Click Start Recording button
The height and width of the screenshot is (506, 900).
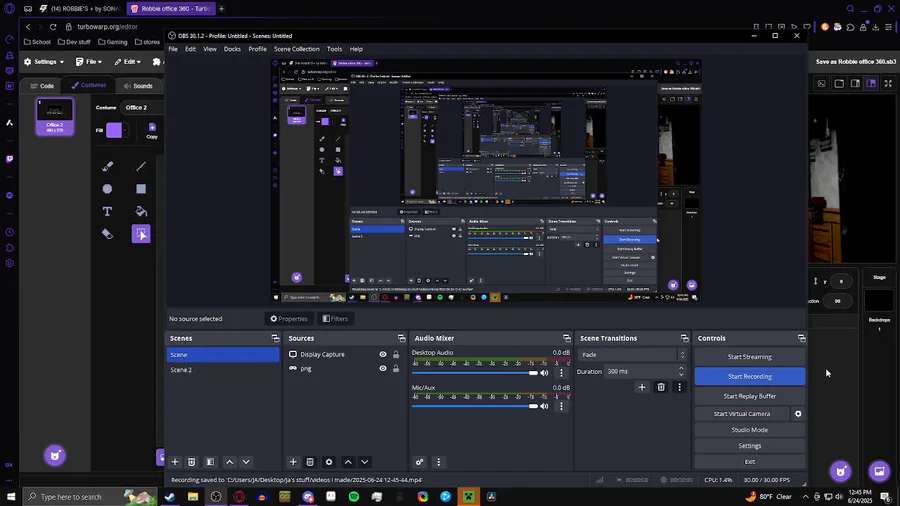(x=750, y=376)
